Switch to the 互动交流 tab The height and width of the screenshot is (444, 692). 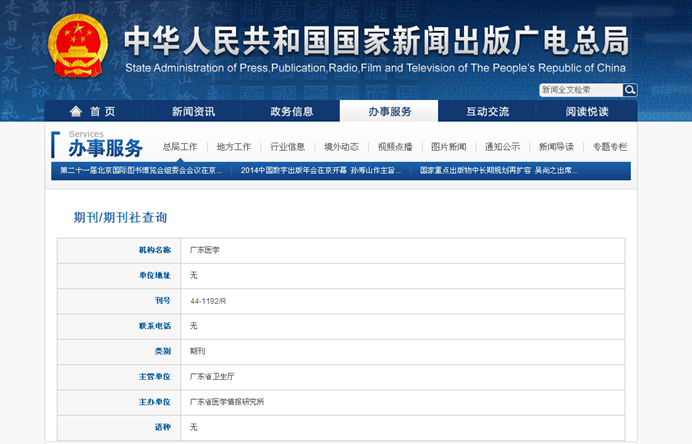[x=488, y=111]
